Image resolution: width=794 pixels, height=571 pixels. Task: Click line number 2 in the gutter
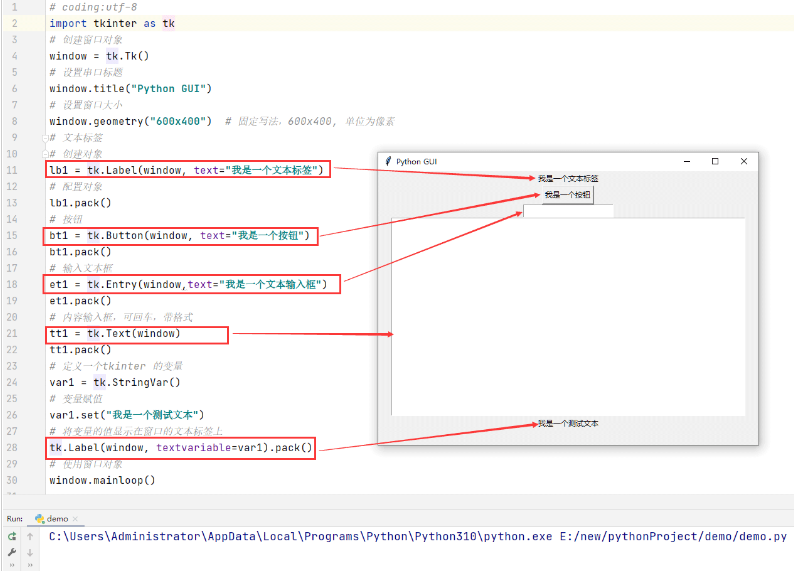coord(14,23)
